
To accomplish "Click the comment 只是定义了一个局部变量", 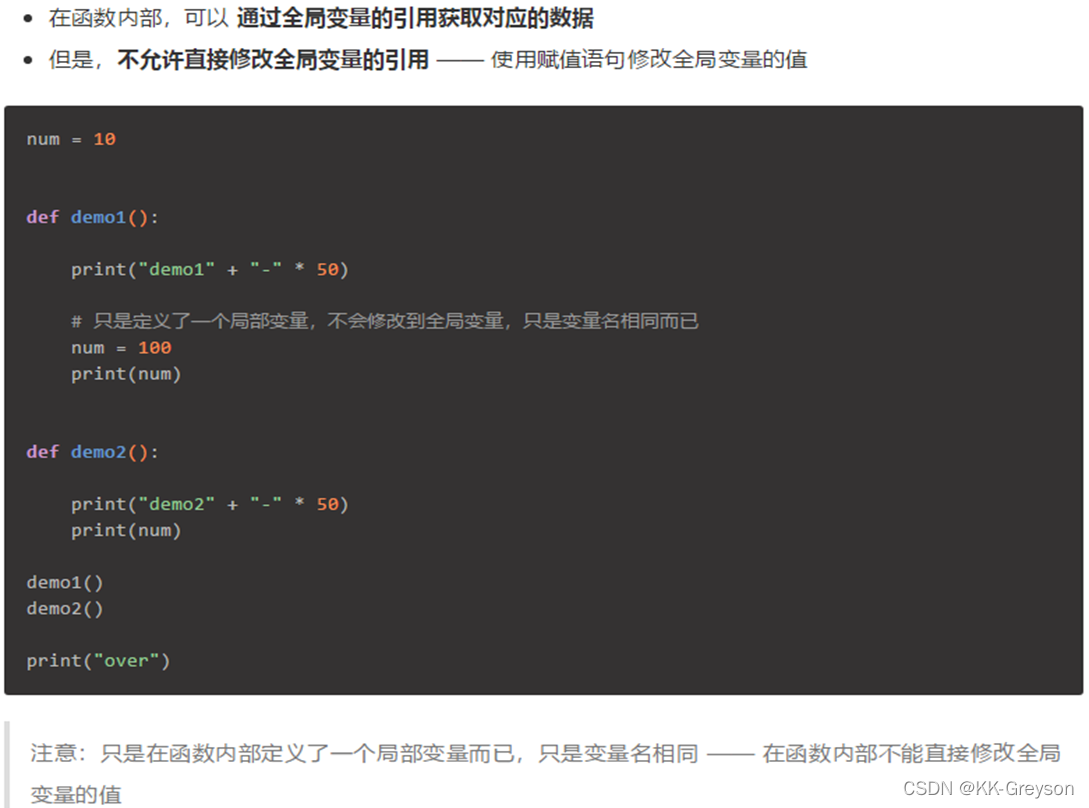I will 385,321.
